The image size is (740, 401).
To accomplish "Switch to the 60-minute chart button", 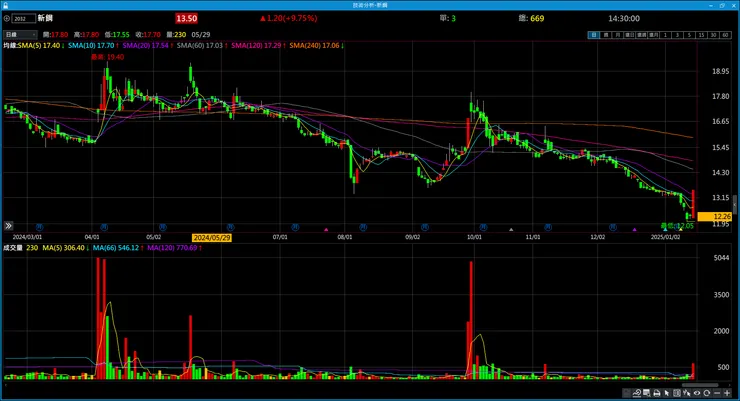I will tap(725, 35).
